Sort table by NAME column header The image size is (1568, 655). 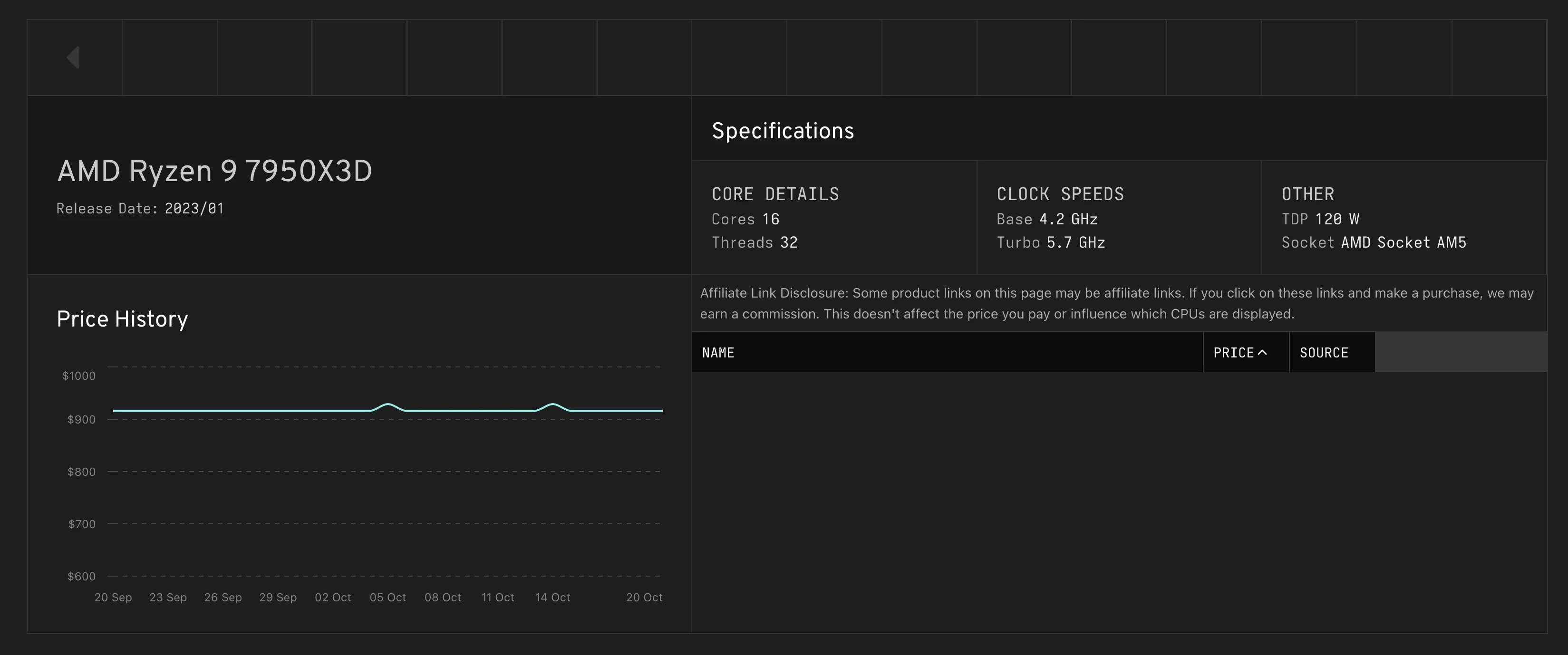point(717,353)
